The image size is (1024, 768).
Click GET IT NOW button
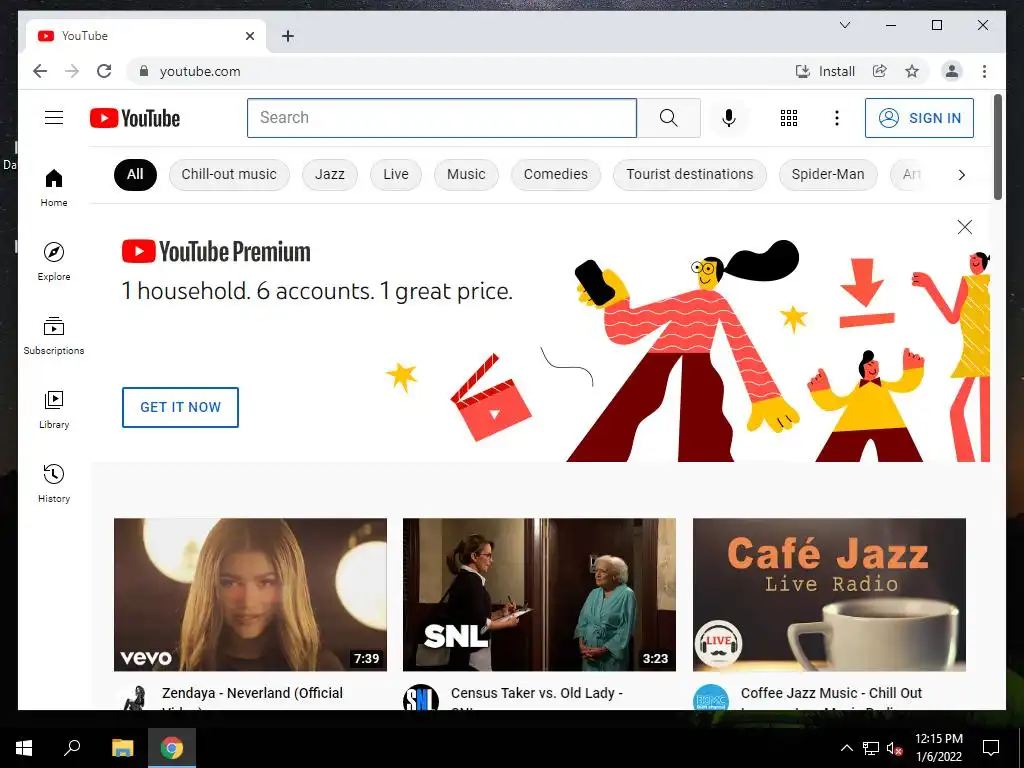point(180,407)
